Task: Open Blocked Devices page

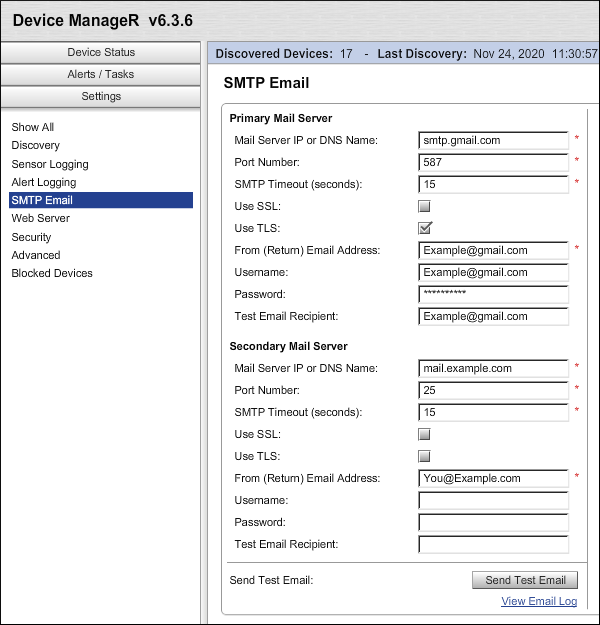Action: [52, 273]
